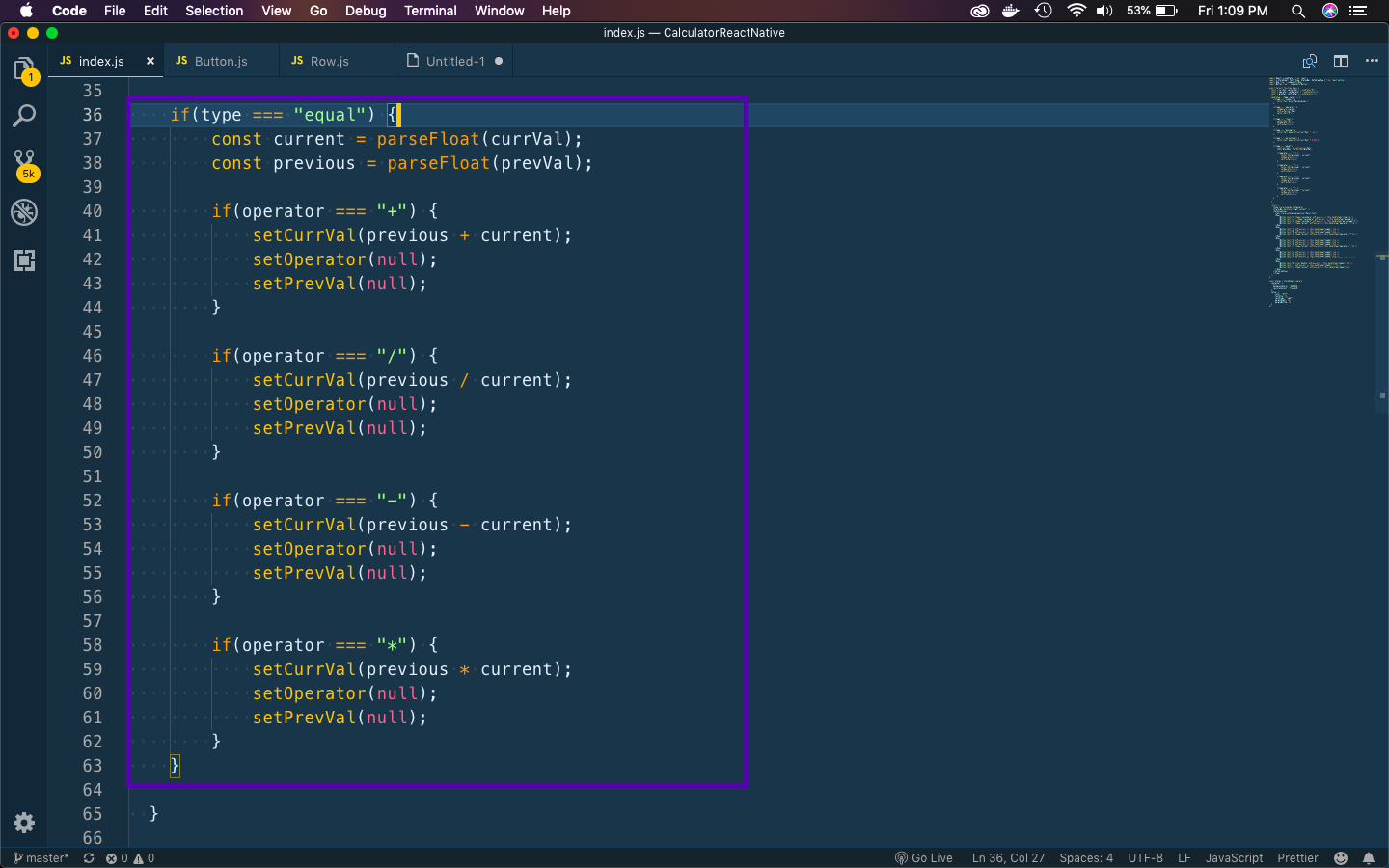Open the Help menu

(x=556, y=11)
